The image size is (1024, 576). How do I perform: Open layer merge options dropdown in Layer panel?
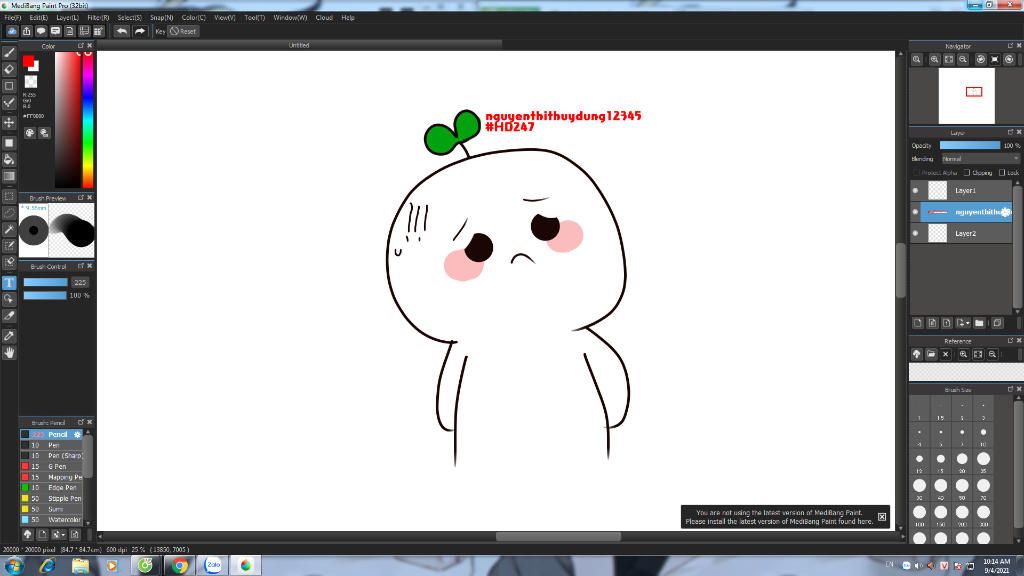coord(963,323)
